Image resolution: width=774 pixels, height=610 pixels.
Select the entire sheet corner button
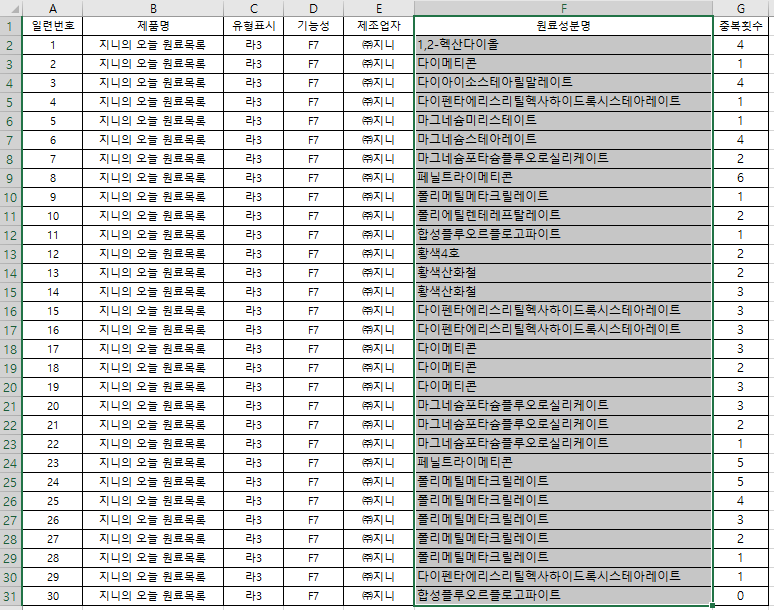tap(11, 8)
